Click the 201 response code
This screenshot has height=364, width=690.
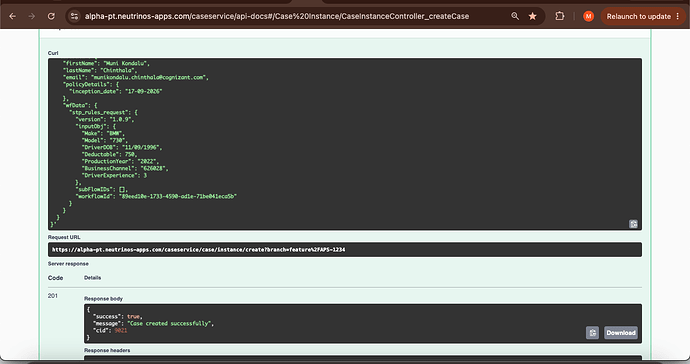point(53,296)
